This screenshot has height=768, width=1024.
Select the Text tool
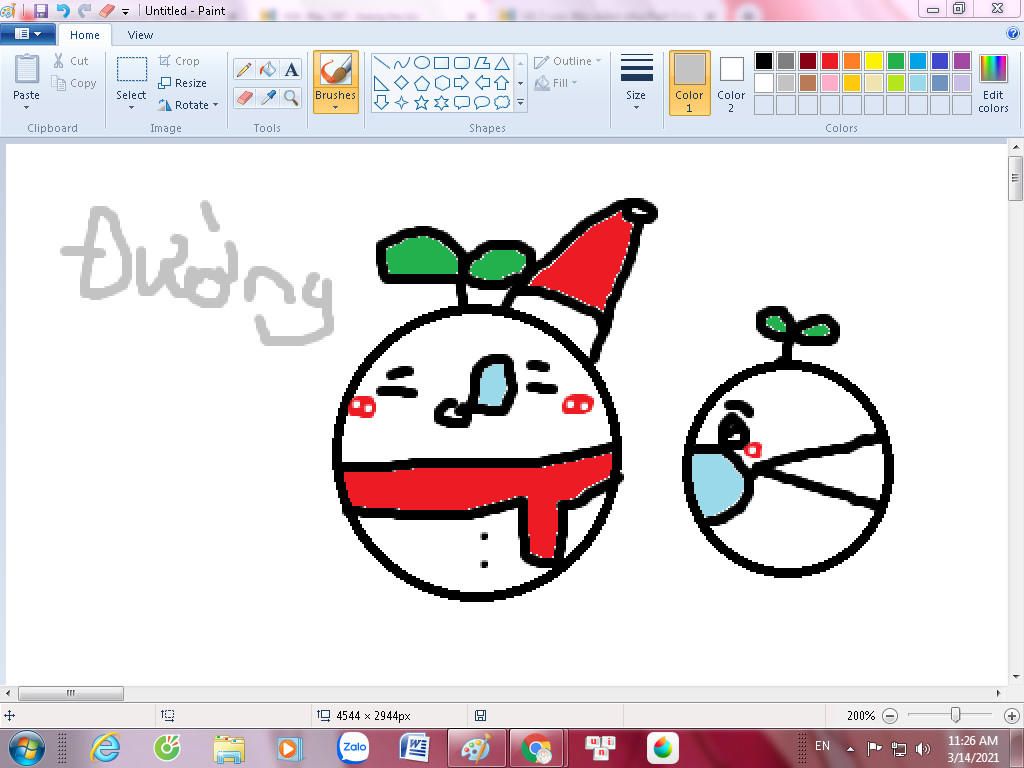(292, 69)
